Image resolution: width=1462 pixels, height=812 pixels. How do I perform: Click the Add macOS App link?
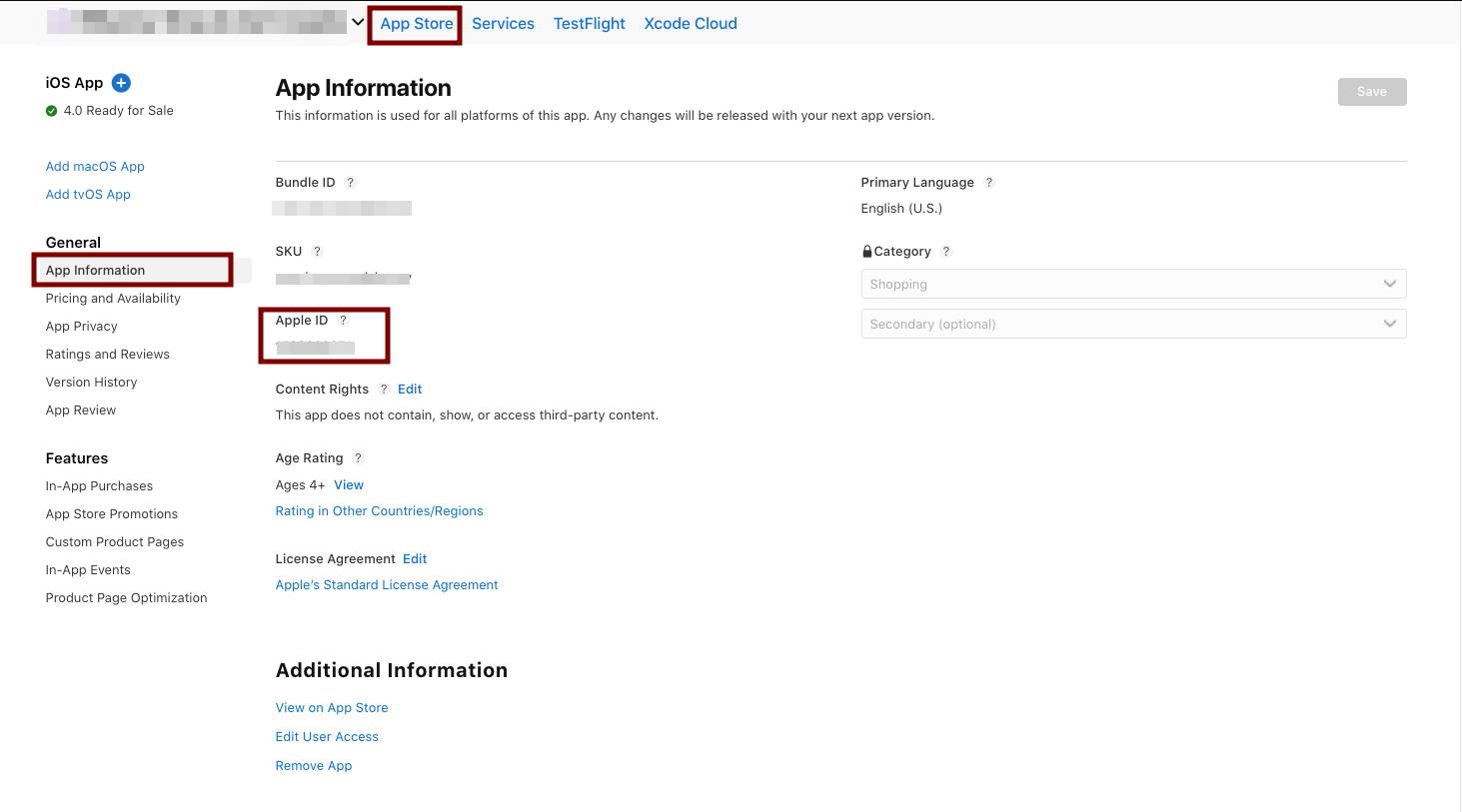pos(95,167)
